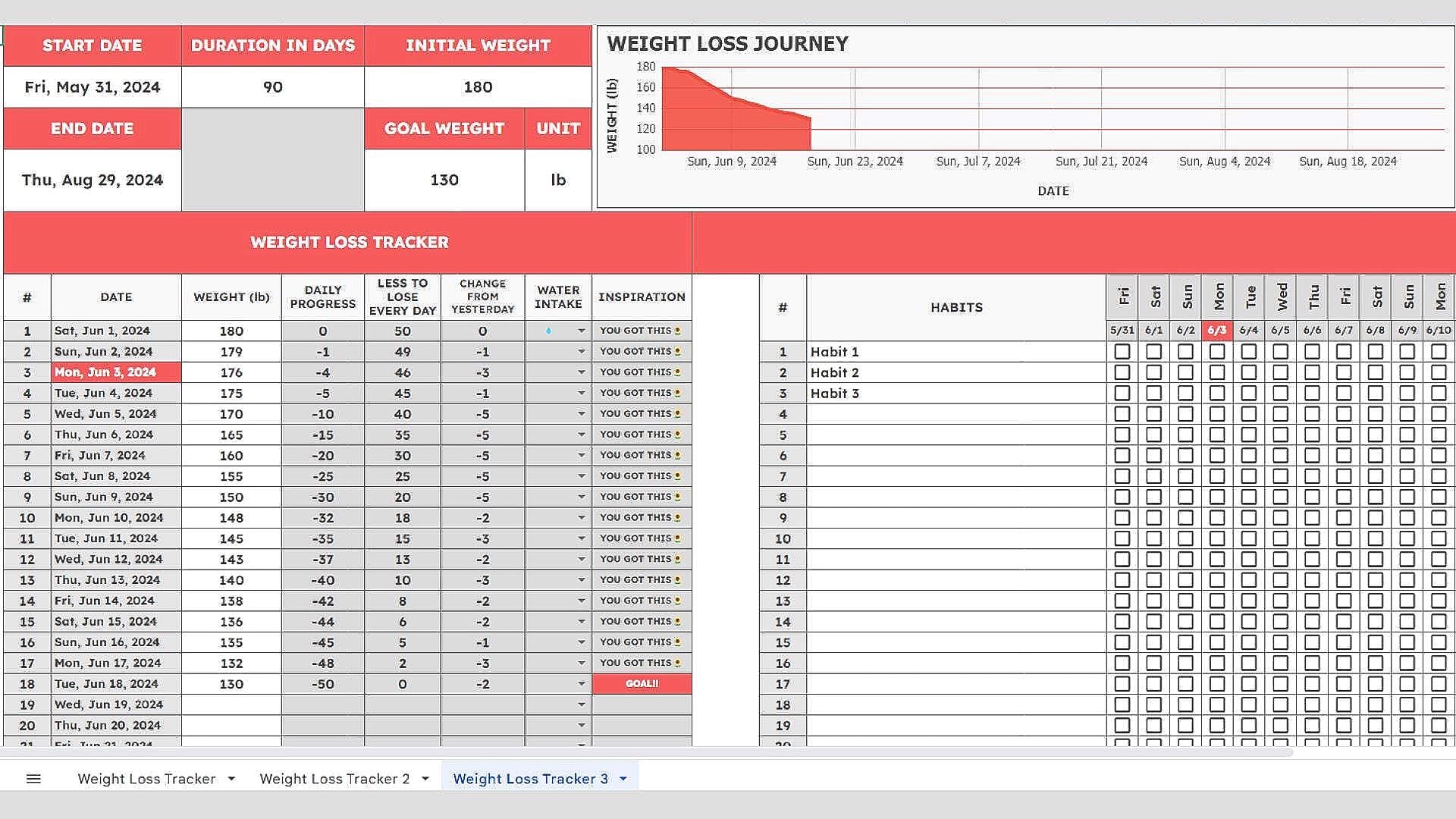
Task: Check Habit 3 box for 6/10
Action: pos(1439,394)
